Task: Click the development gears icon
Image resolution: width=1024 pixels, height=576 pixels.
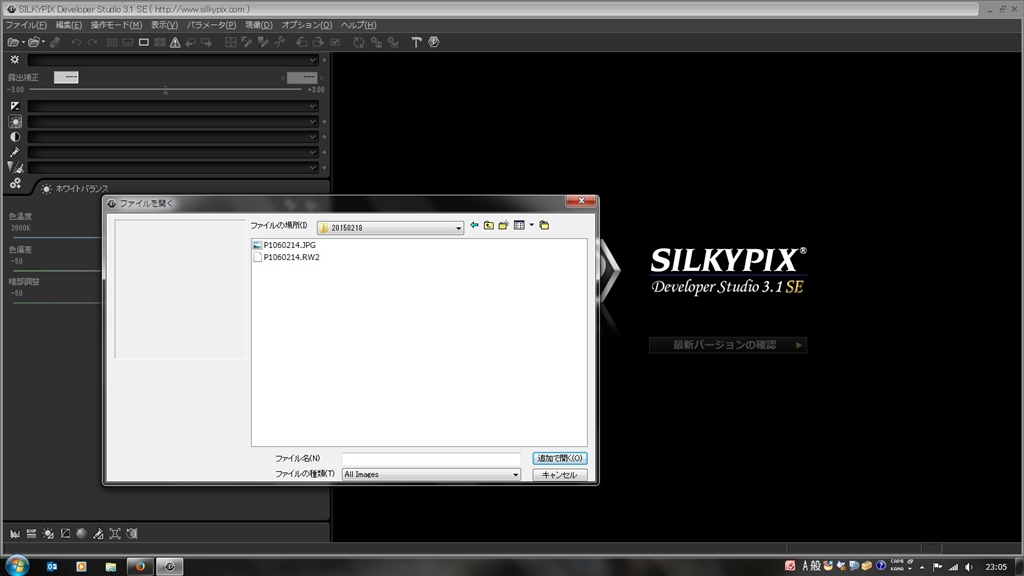Action: click(x=15, y=184)
